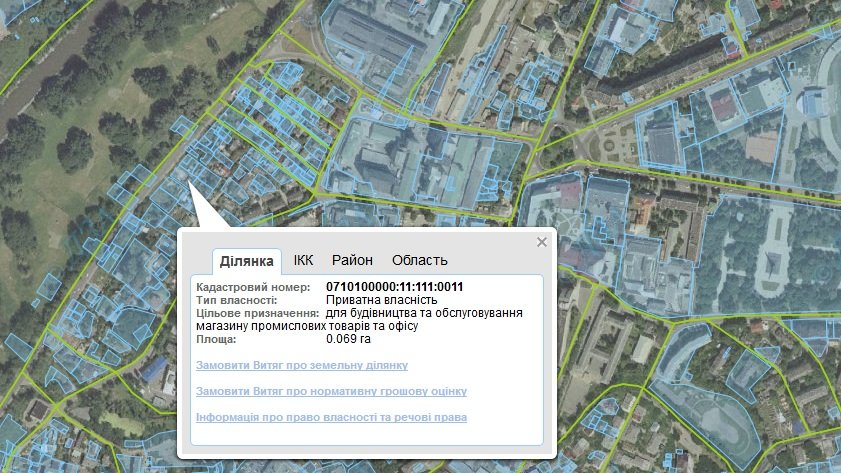Click the Площа label

pos(217,339)
